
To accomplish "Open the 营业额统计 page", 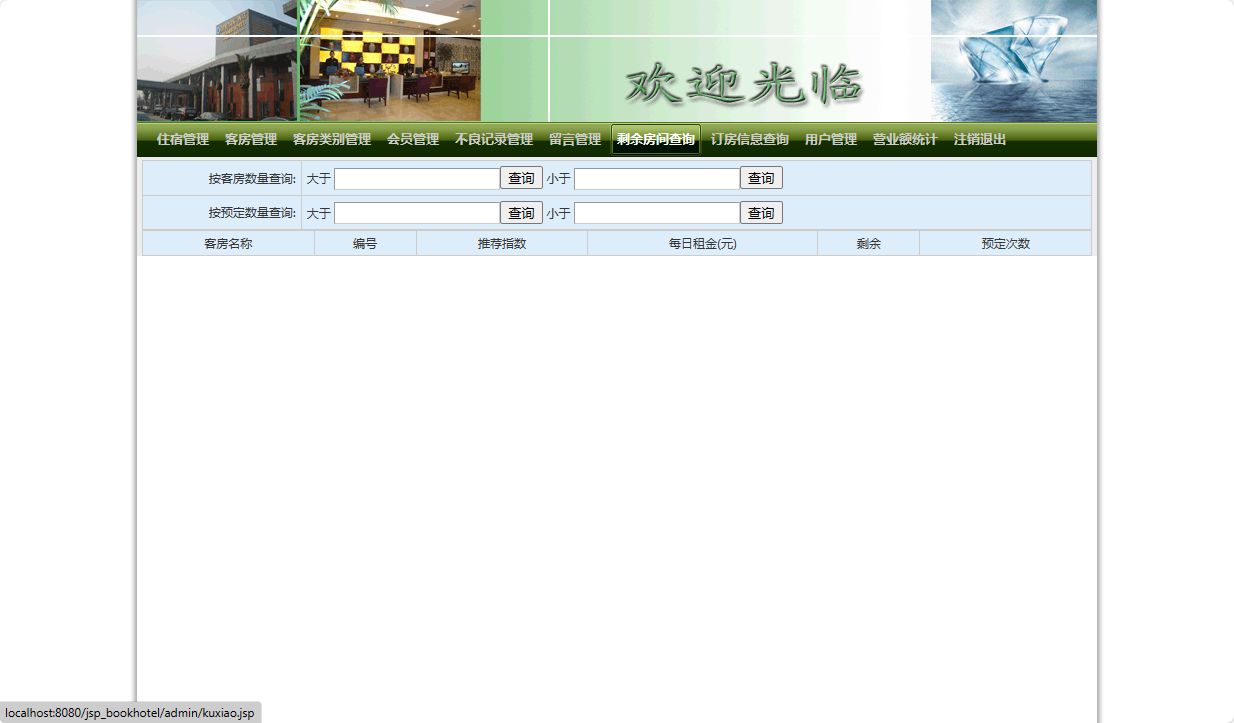I will pyautogui.click(x=904, y=140).
